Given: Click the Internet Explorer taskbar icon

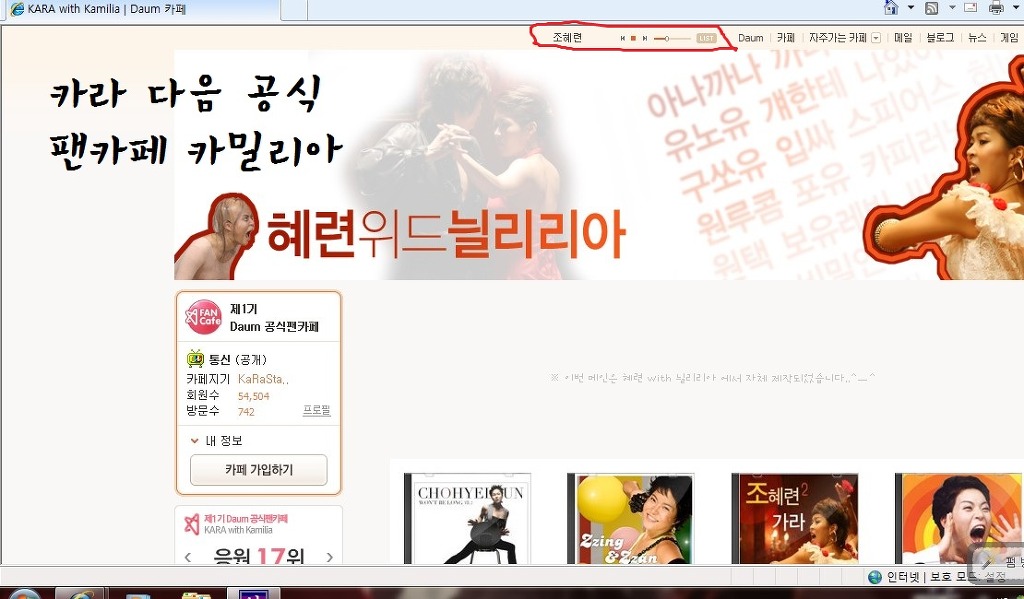Looking at the screenshot, I should 79,593.
